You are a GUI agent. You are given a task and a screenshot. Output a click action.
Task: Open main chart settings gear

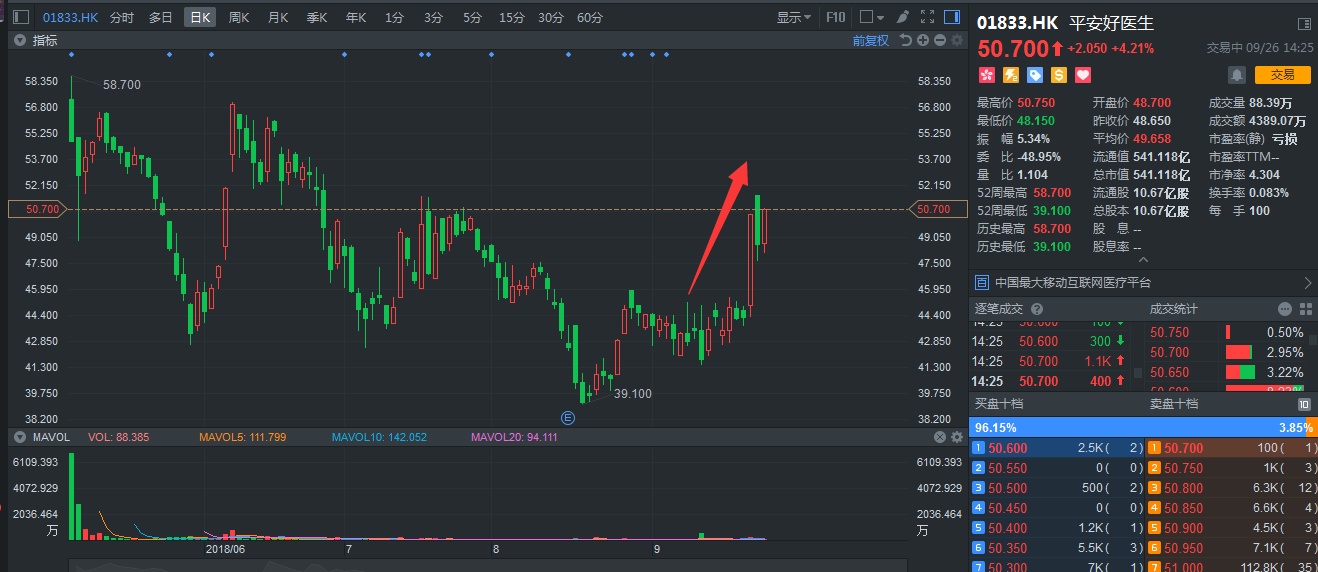[x=957, y=40]
